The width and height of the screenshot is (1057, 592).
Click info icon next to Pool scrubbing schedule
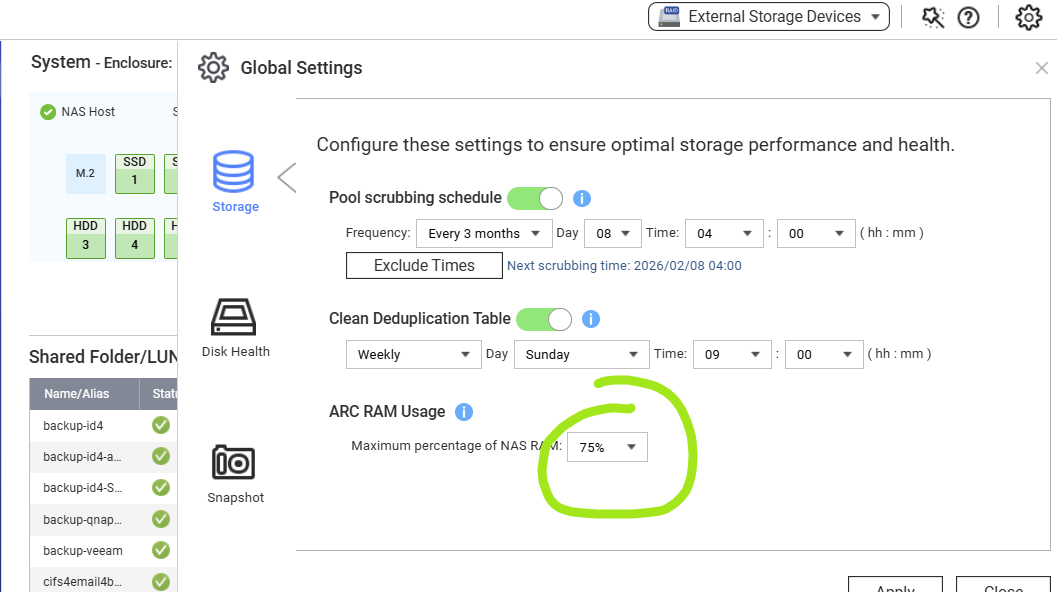(582, 199)
